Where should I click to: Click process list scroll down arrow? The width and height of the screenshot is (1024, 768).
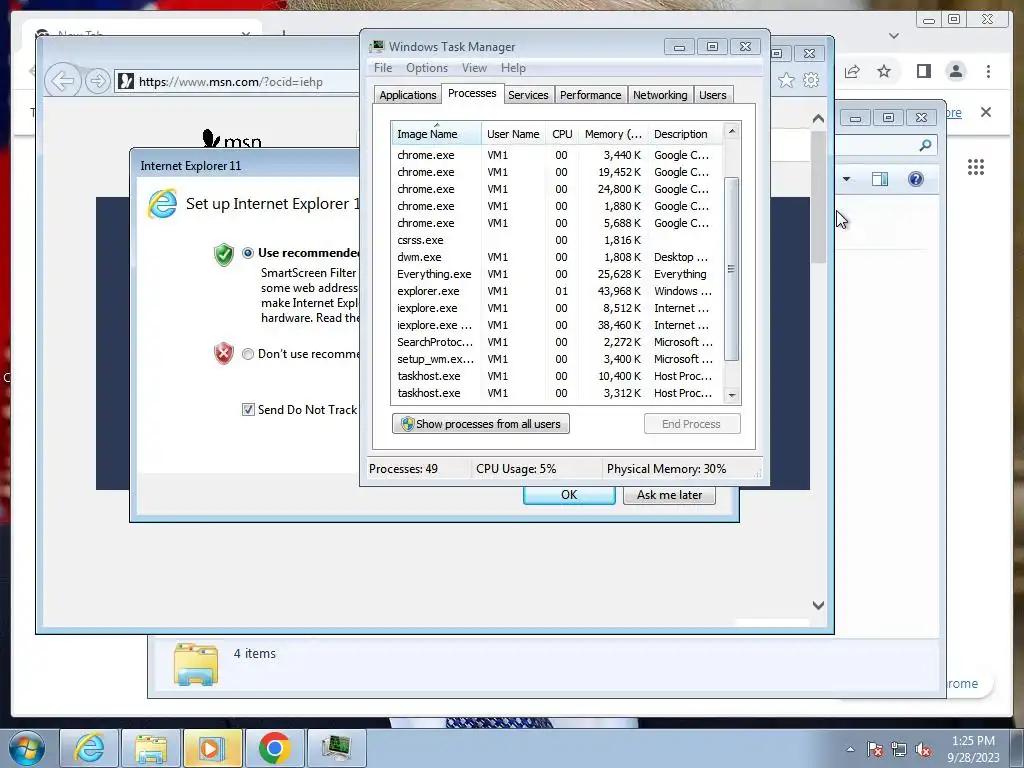click(731, 395)
